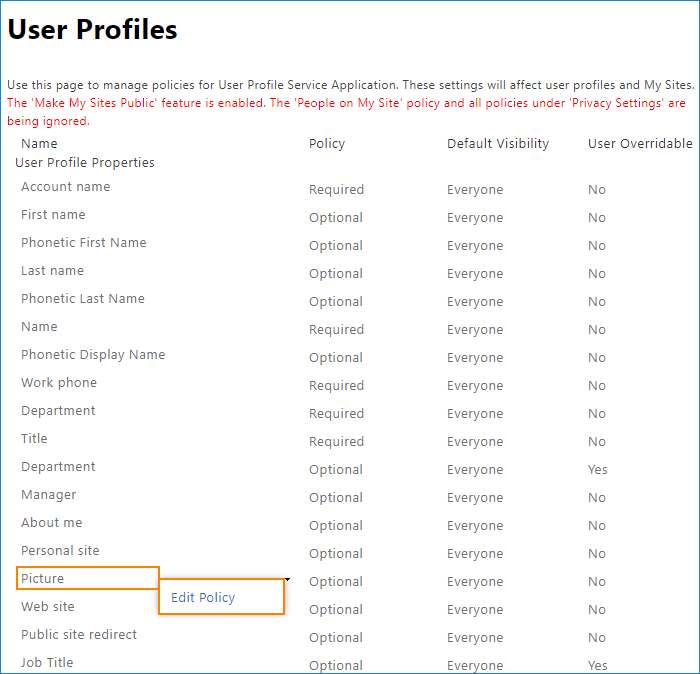
Task: Click Everyone visibility in Picture row
Action: click(x=475, y=581)
